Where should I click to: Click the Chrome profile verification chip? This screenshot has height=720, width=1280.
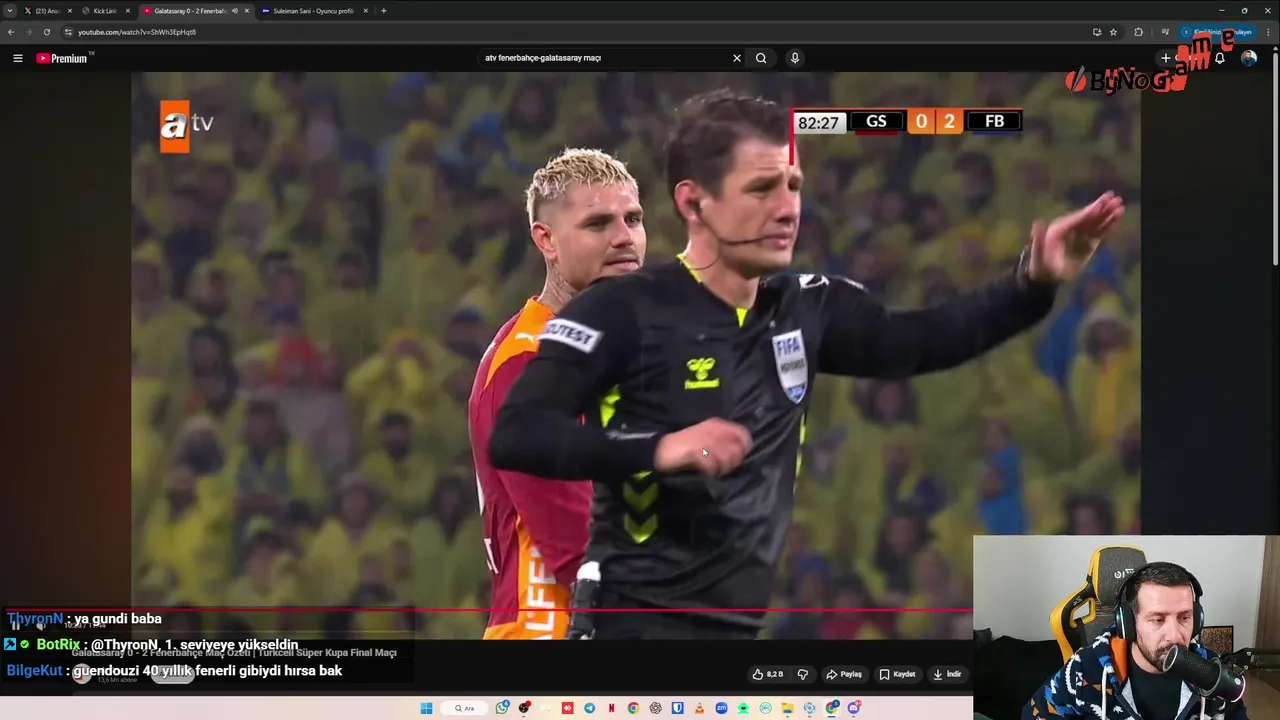point(1218,32)
